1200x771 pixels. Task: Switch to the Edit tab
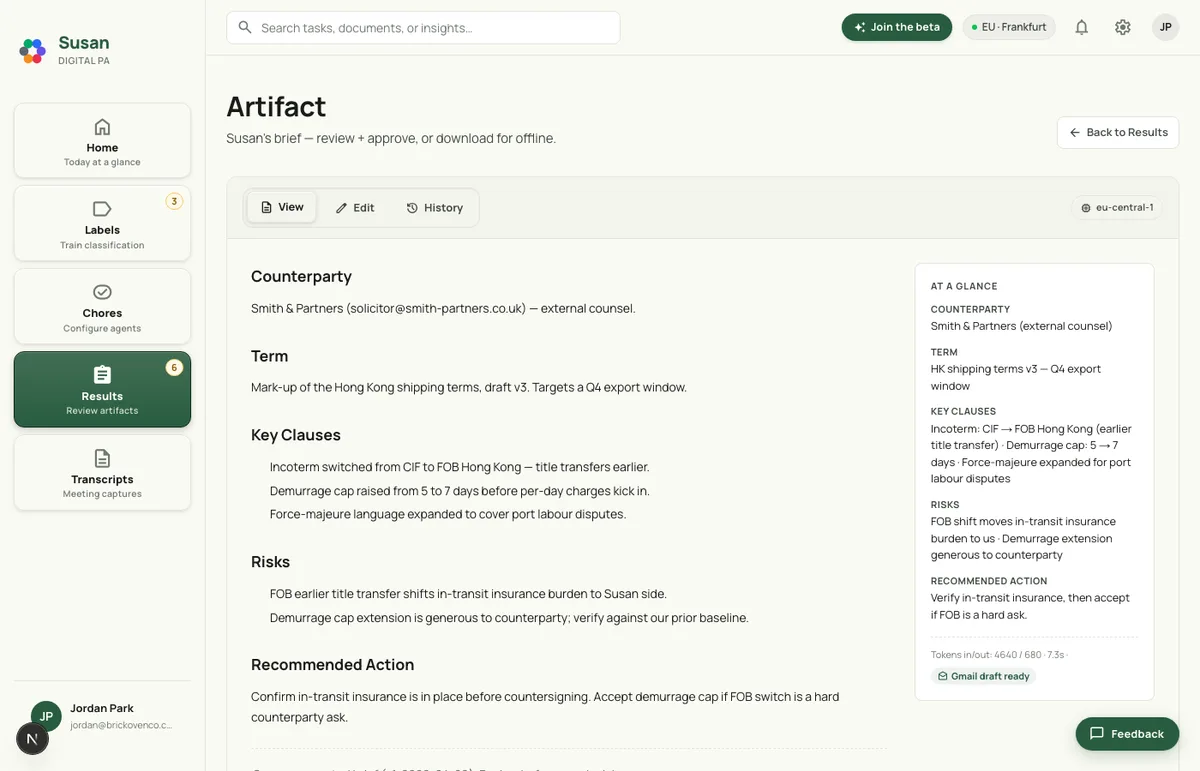[x=355, y=208]
